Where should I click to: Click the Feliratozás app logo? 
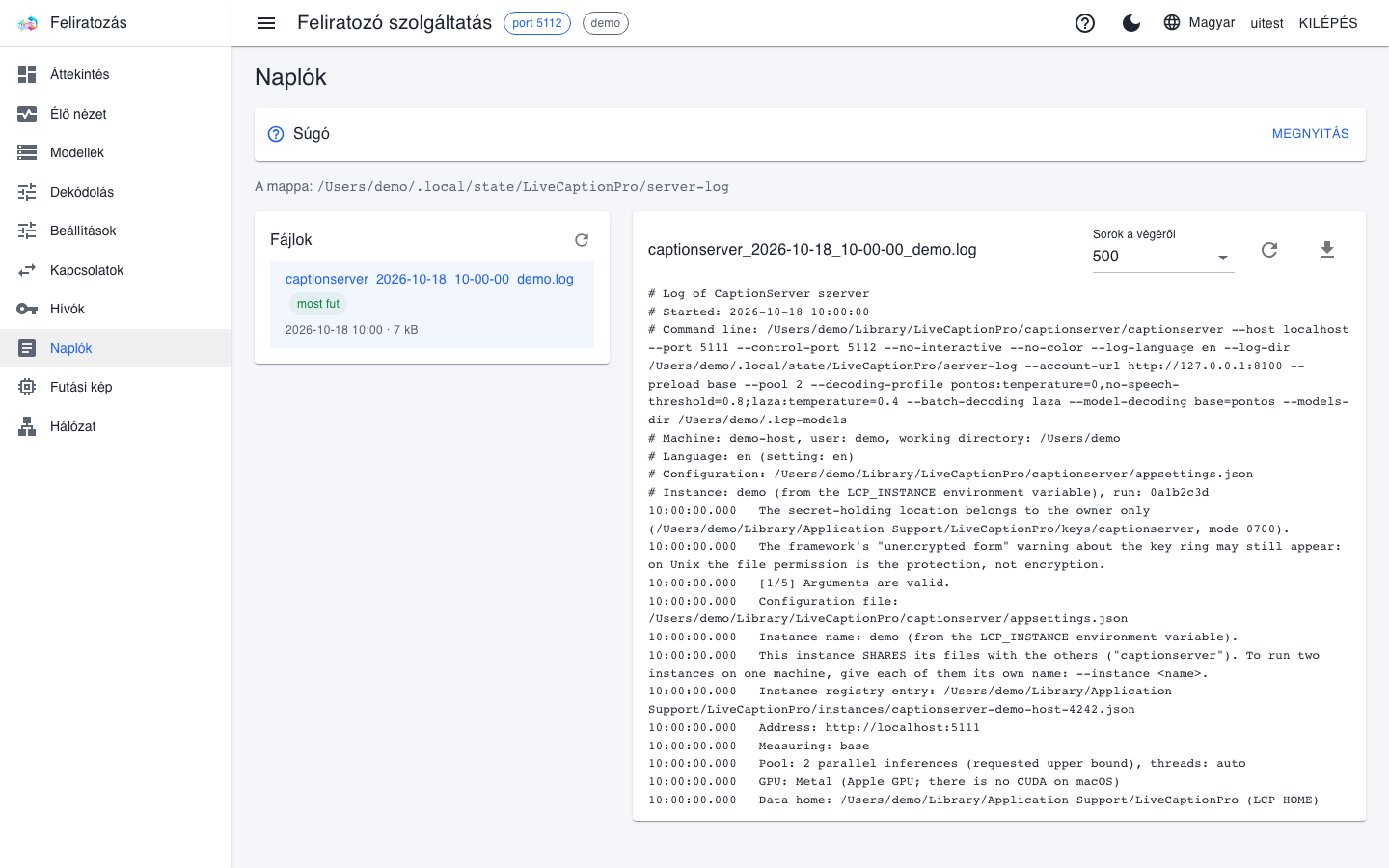(x=27, y=23)
